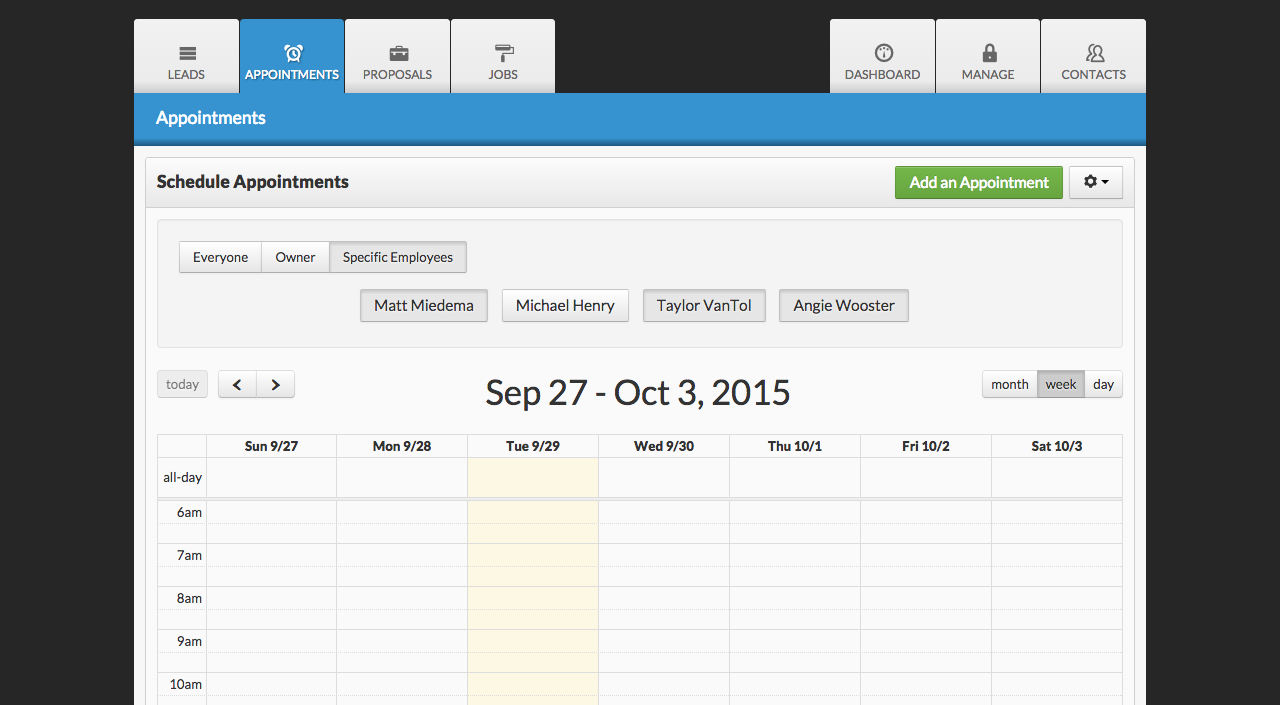
Task: Go to the next week
Action: coord(276,384)
